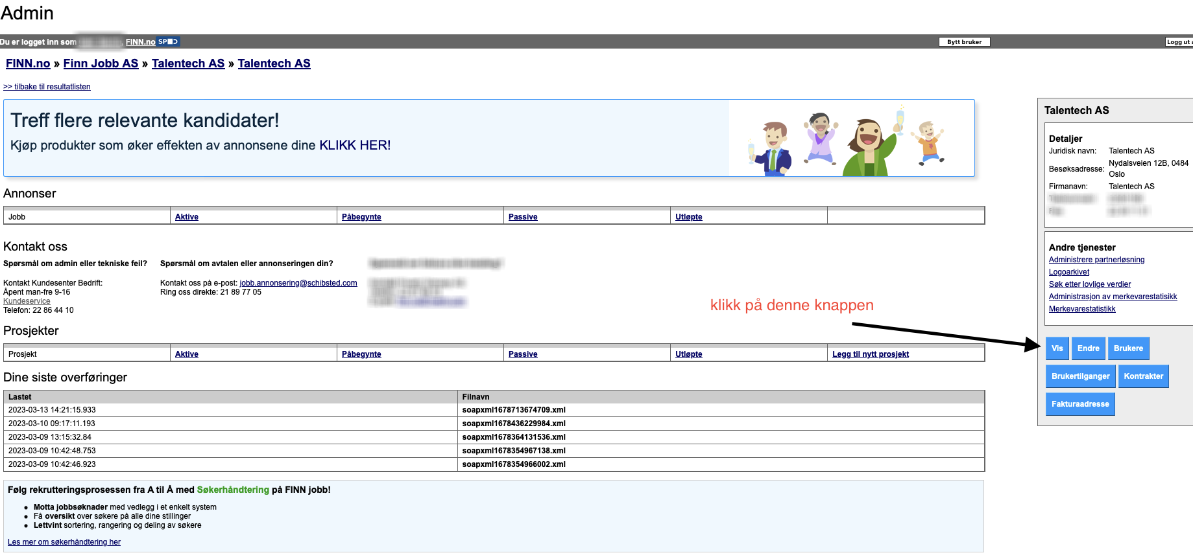Open Påbegynte in the Annonser Jobb row
Viewport: 1193px width, 555px height.
(x=361, y=217)
